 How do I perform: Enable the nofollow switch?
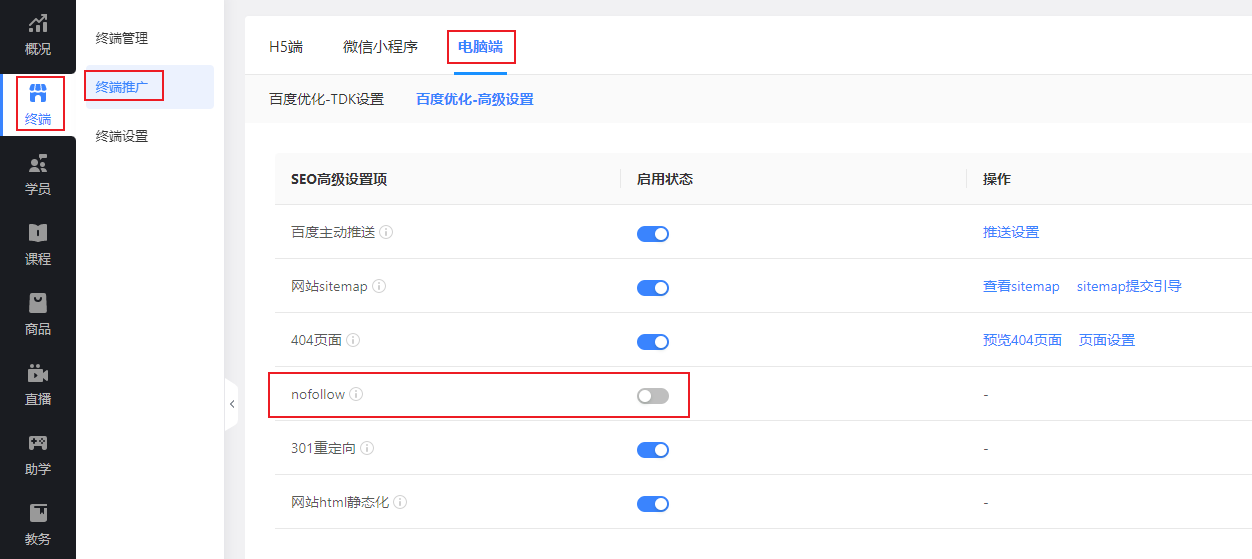click(x=653, y=396)
